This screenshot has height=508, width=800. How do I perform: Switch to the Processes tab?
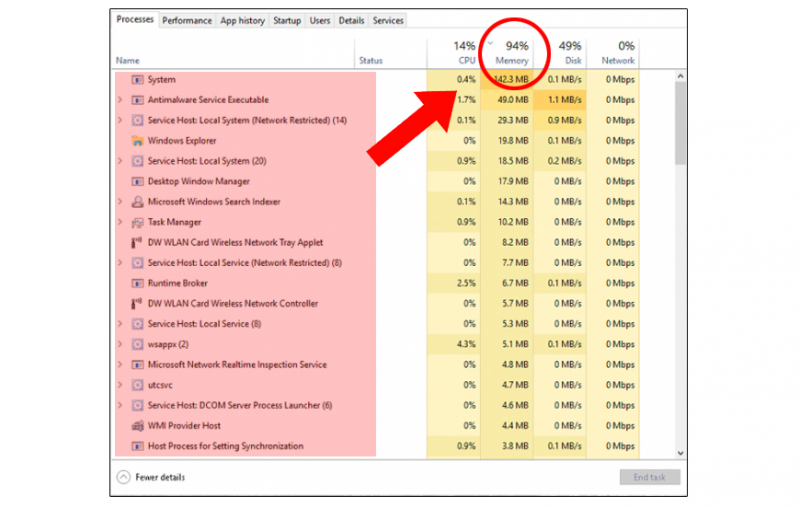tap(135, 19)
